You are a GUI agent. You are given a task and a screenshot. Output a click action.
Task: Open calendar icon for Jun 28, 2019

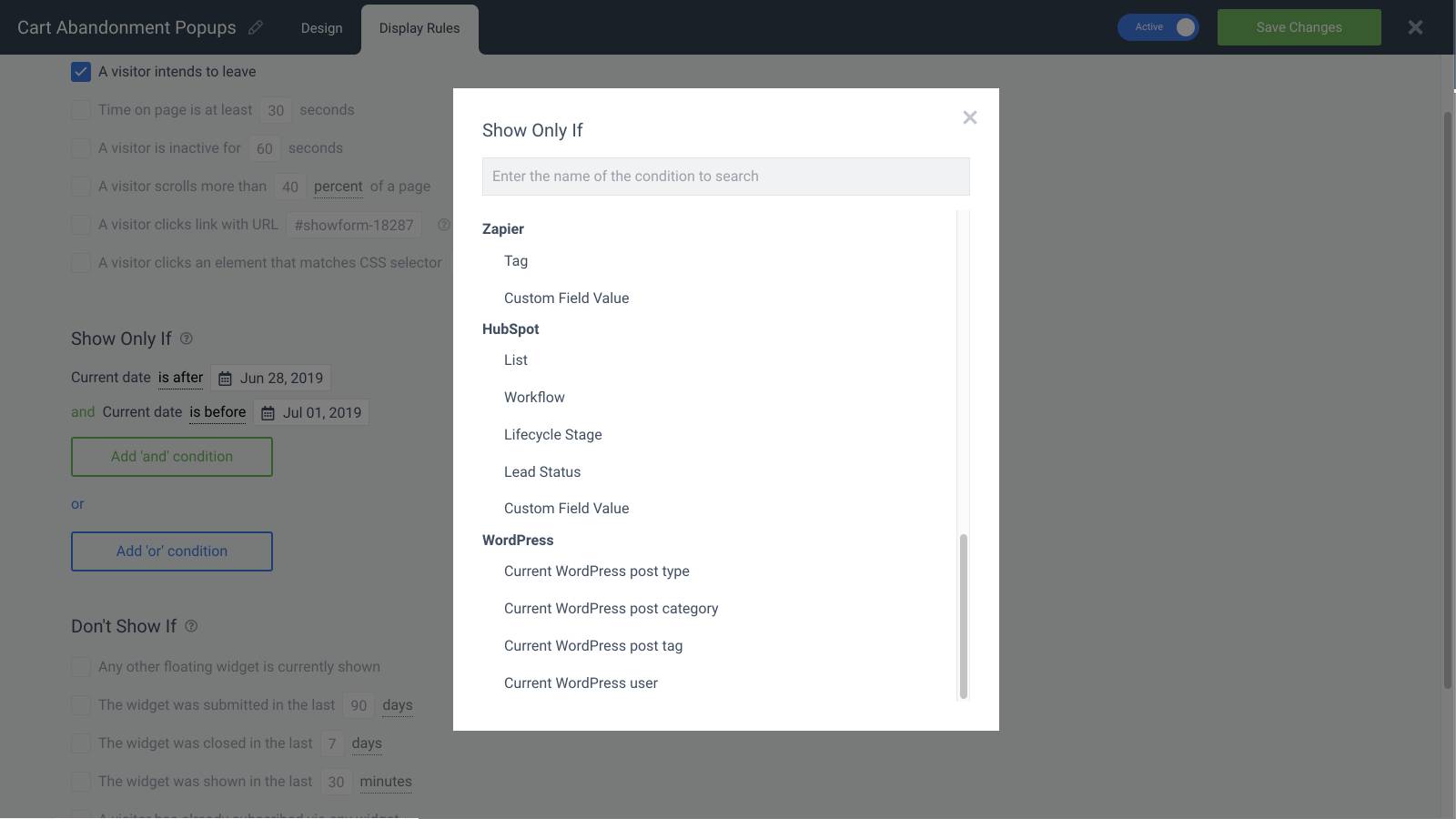[225, 379]
